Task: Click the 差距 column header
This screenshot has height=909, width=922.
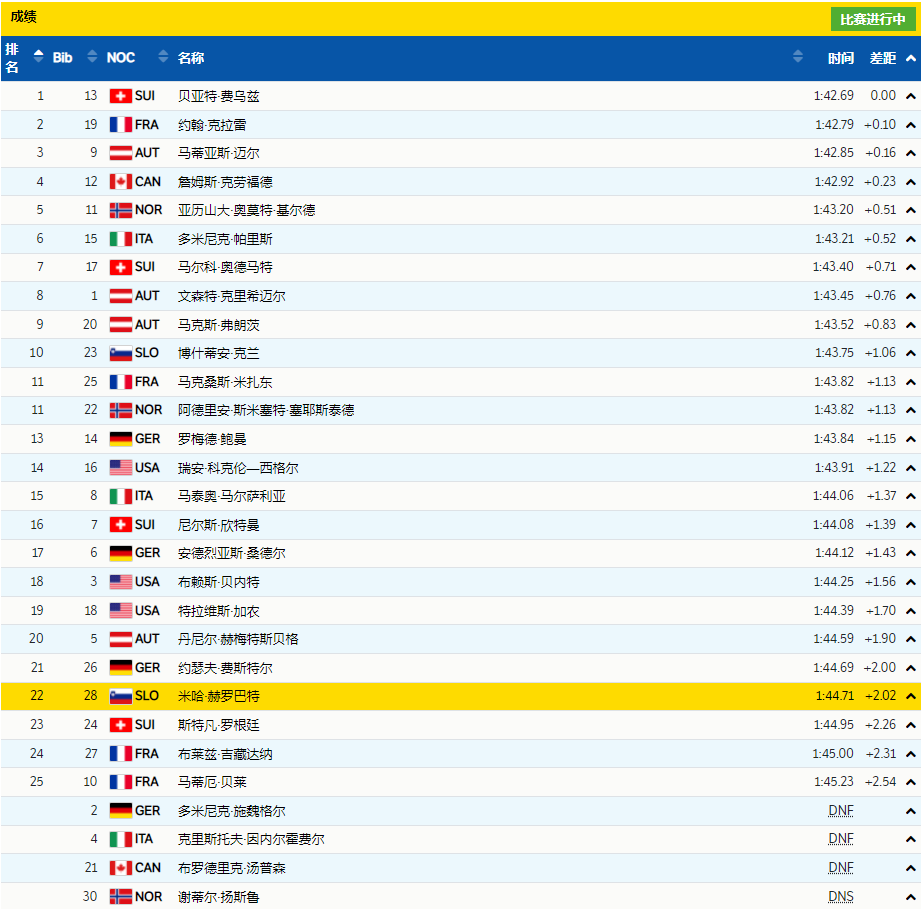Action: (x=882, y=58)
